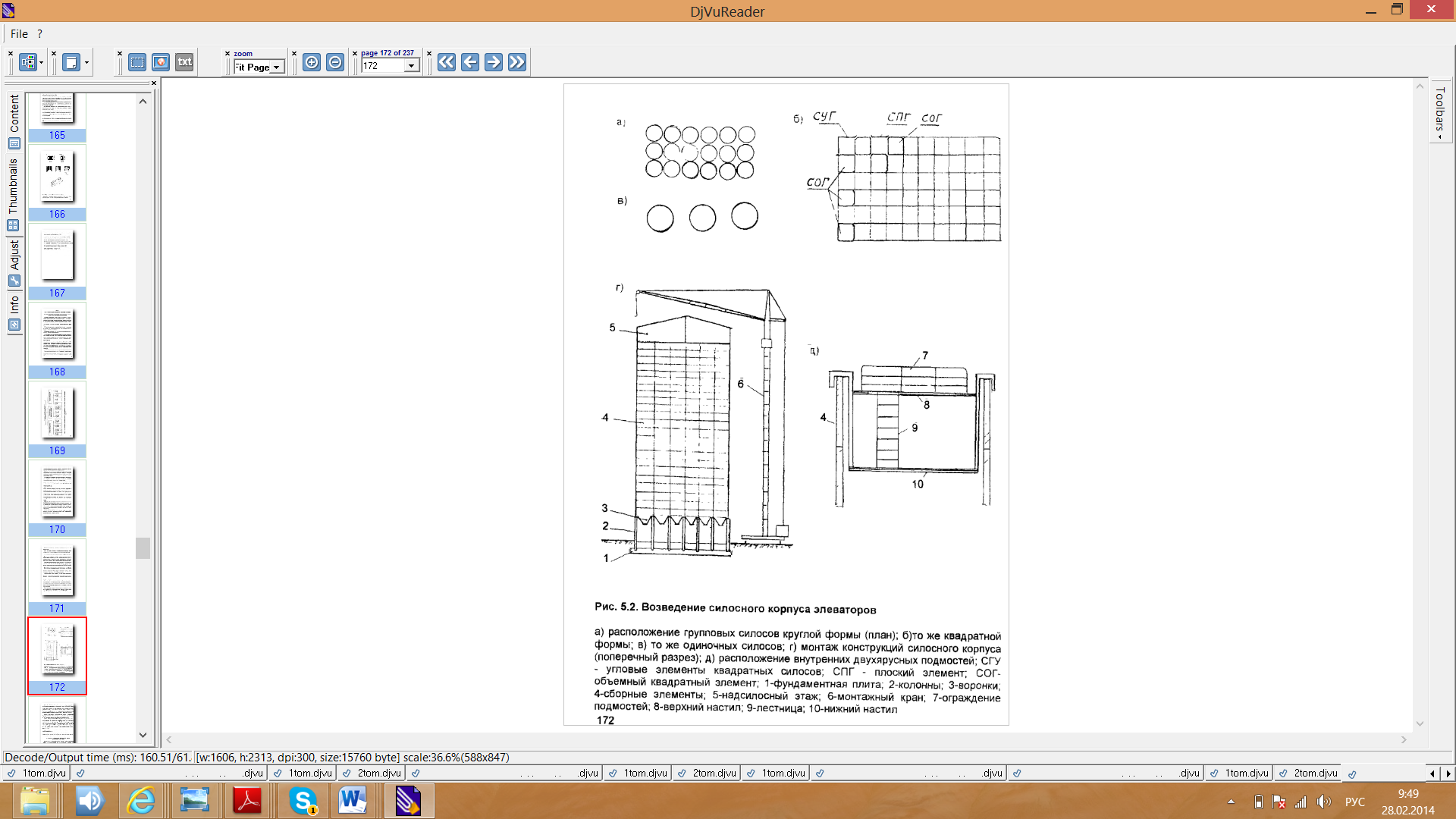Click the single page view icon

(71, 62)
